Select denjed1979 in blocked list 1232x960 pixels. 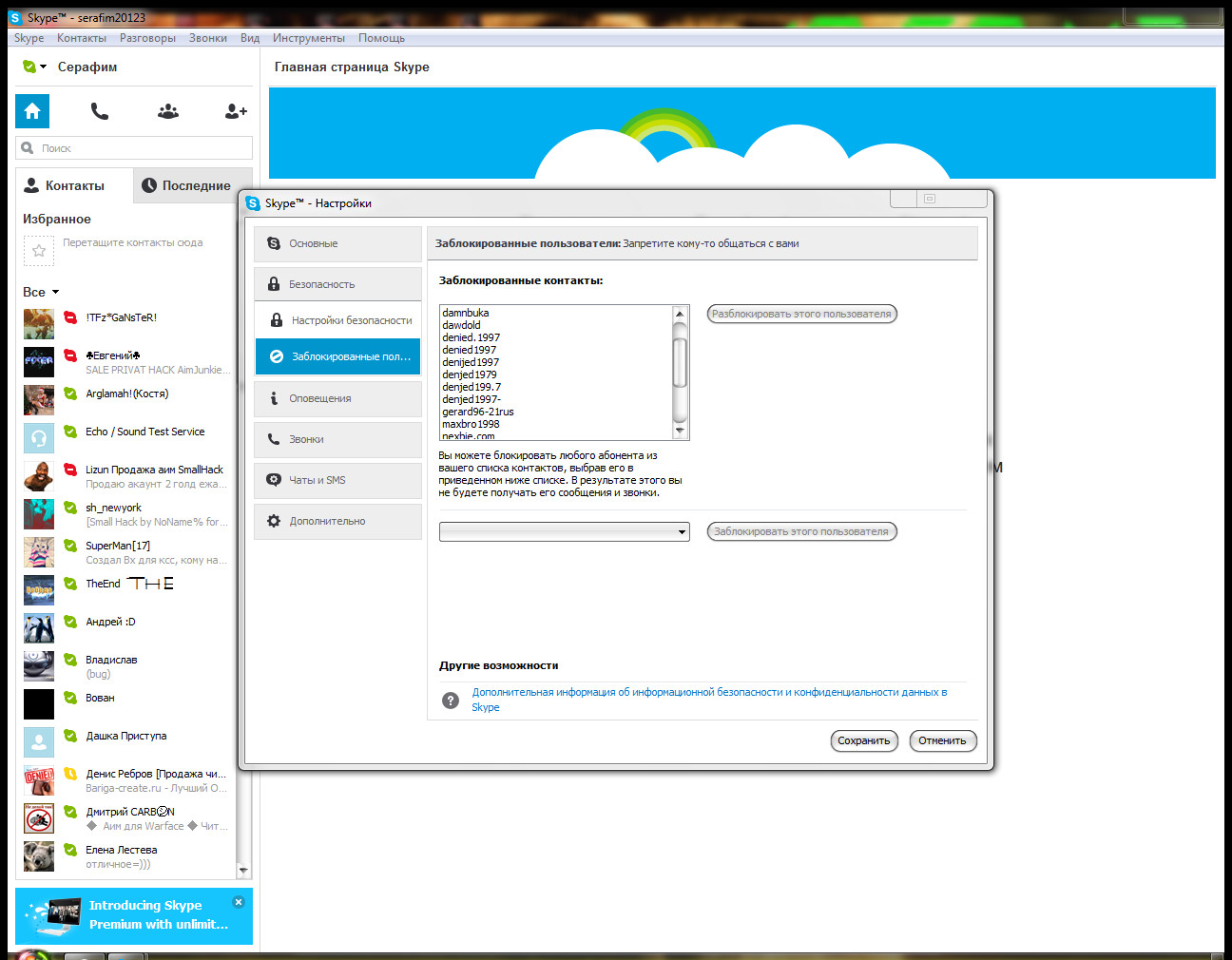click(470, 374)
